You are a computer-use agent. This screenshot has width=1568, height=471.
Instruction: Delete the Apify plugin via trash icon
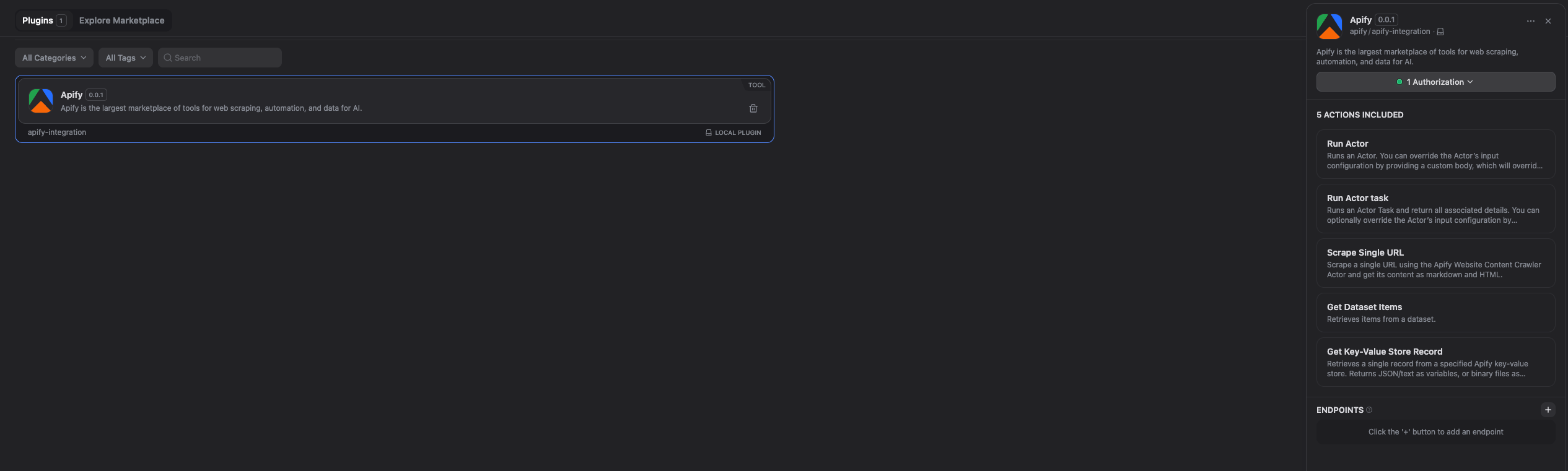pyautogui.click(x=753, y=108)
